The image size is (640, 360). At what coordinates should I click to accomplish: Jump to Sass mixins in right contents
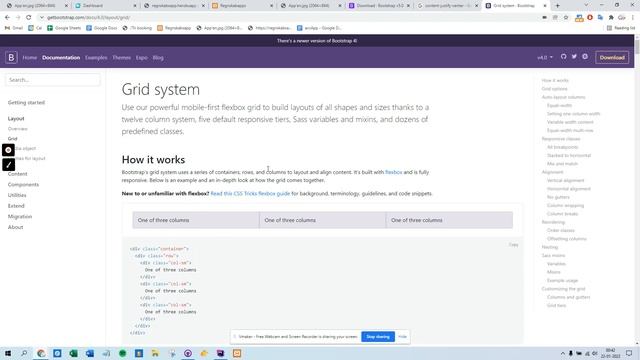coord(553,256)
